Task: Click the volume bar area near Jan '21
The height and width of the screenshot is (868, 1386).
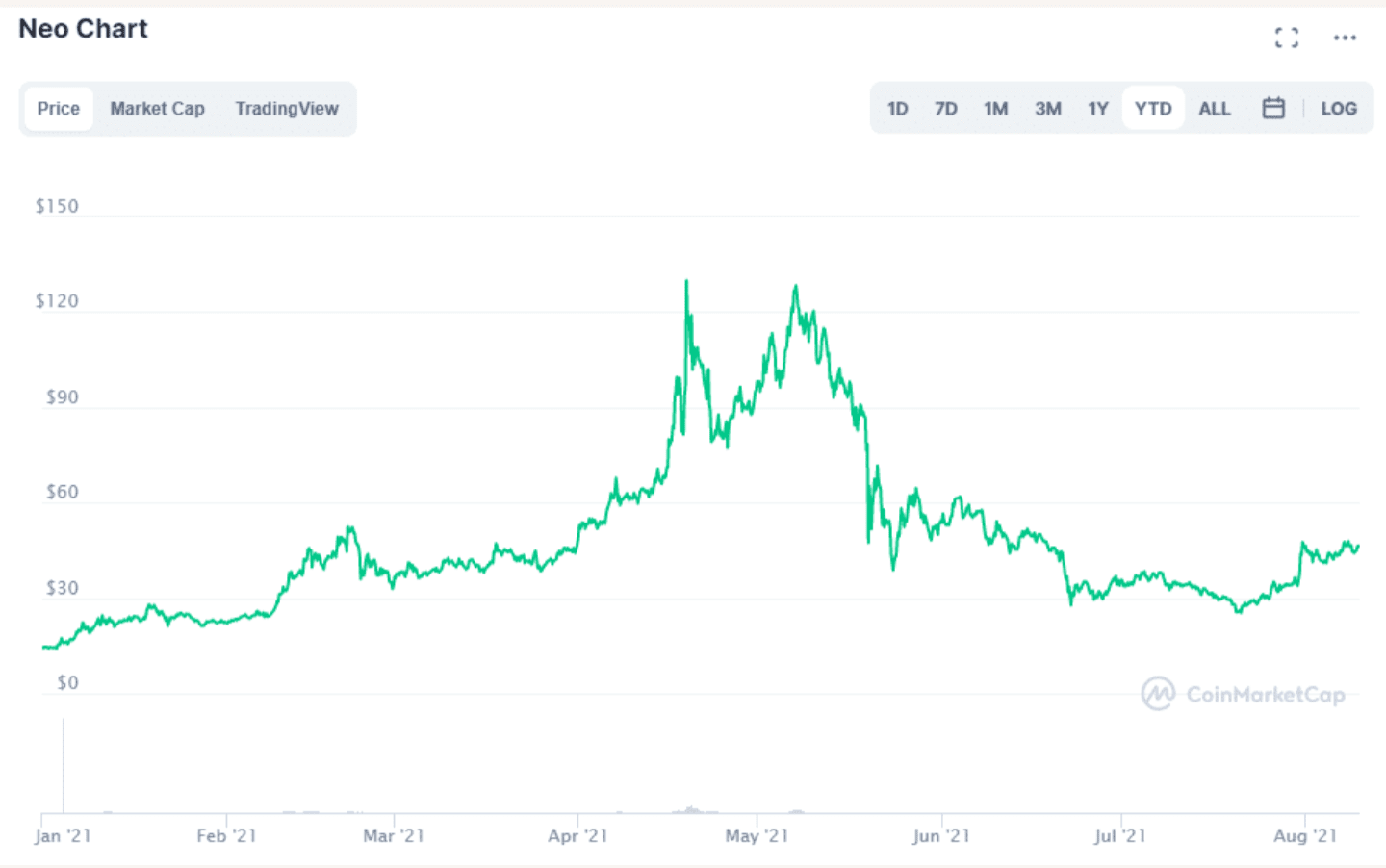Action: coord(64,765)
